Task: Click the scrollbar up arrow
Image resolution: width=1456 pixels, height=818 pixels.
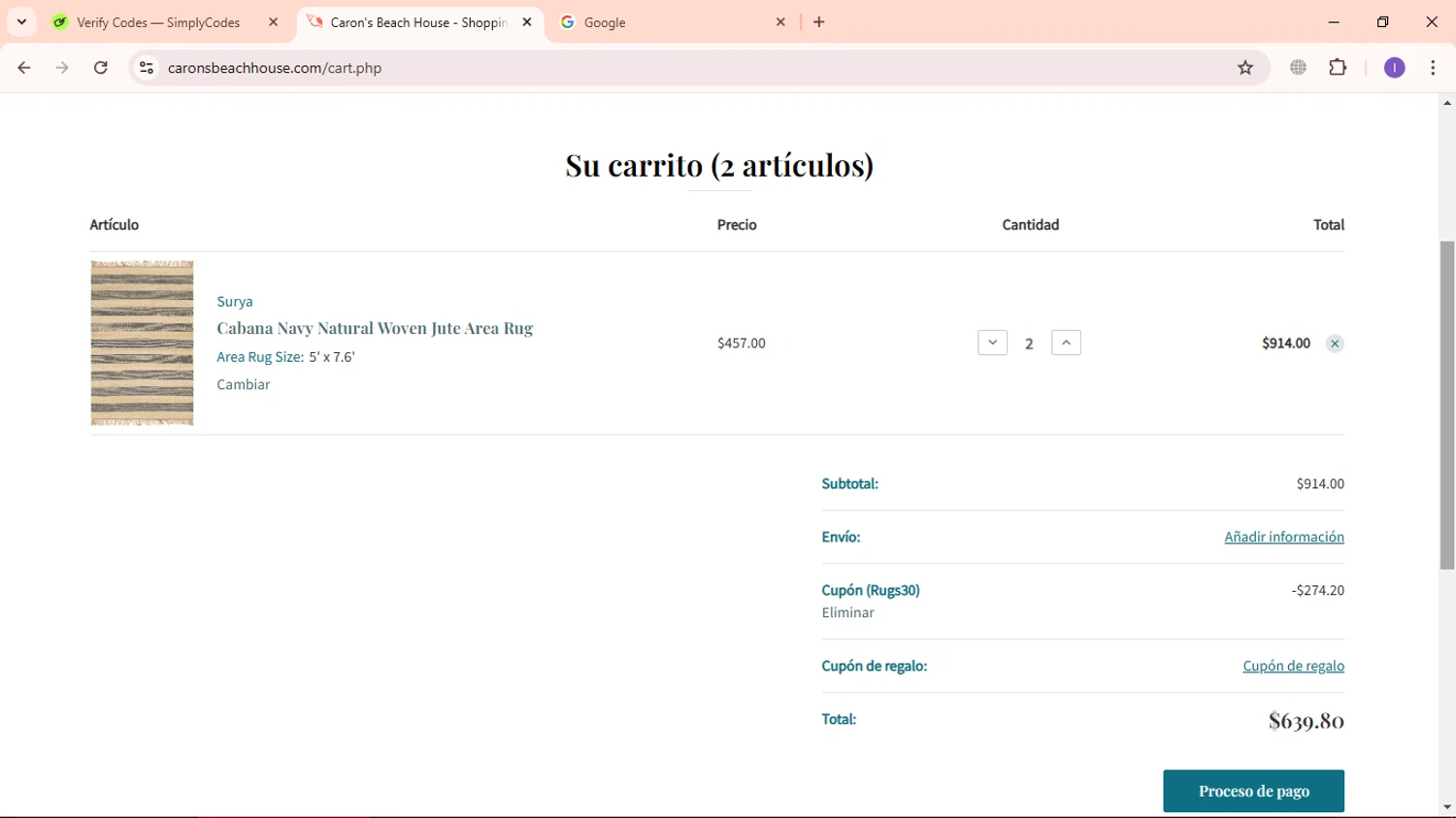Action: [1447, 103]
